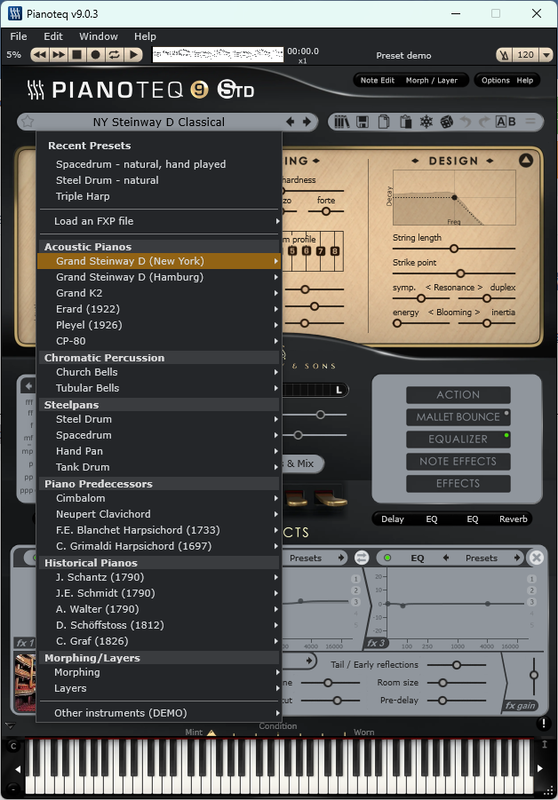This screenshot has height=800, width=558.
Task: Start recording with the record button
Action: pos(95,54)
